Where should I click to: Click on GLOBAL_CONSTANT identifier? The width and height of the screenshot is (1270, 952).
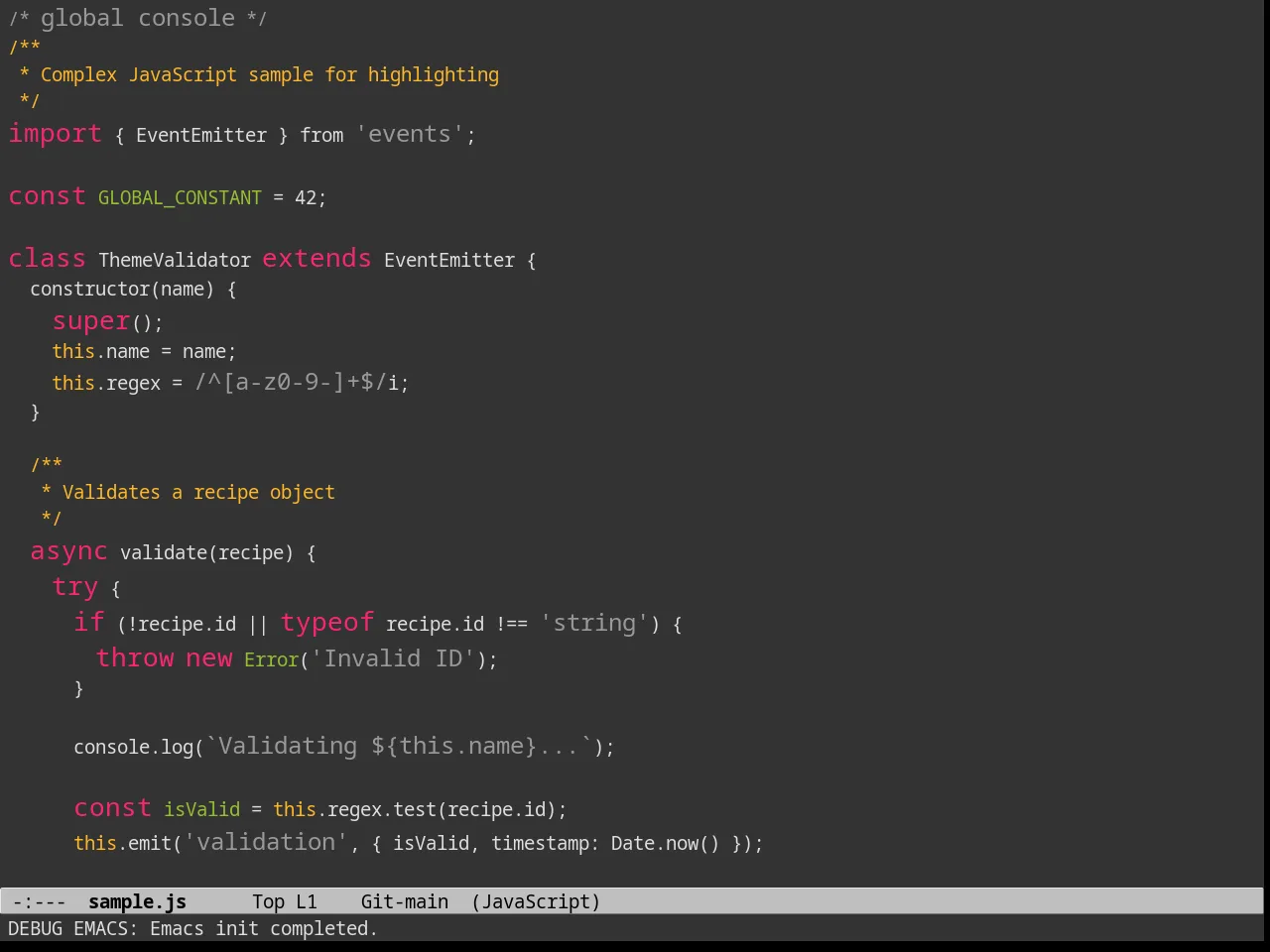(180, 197)
